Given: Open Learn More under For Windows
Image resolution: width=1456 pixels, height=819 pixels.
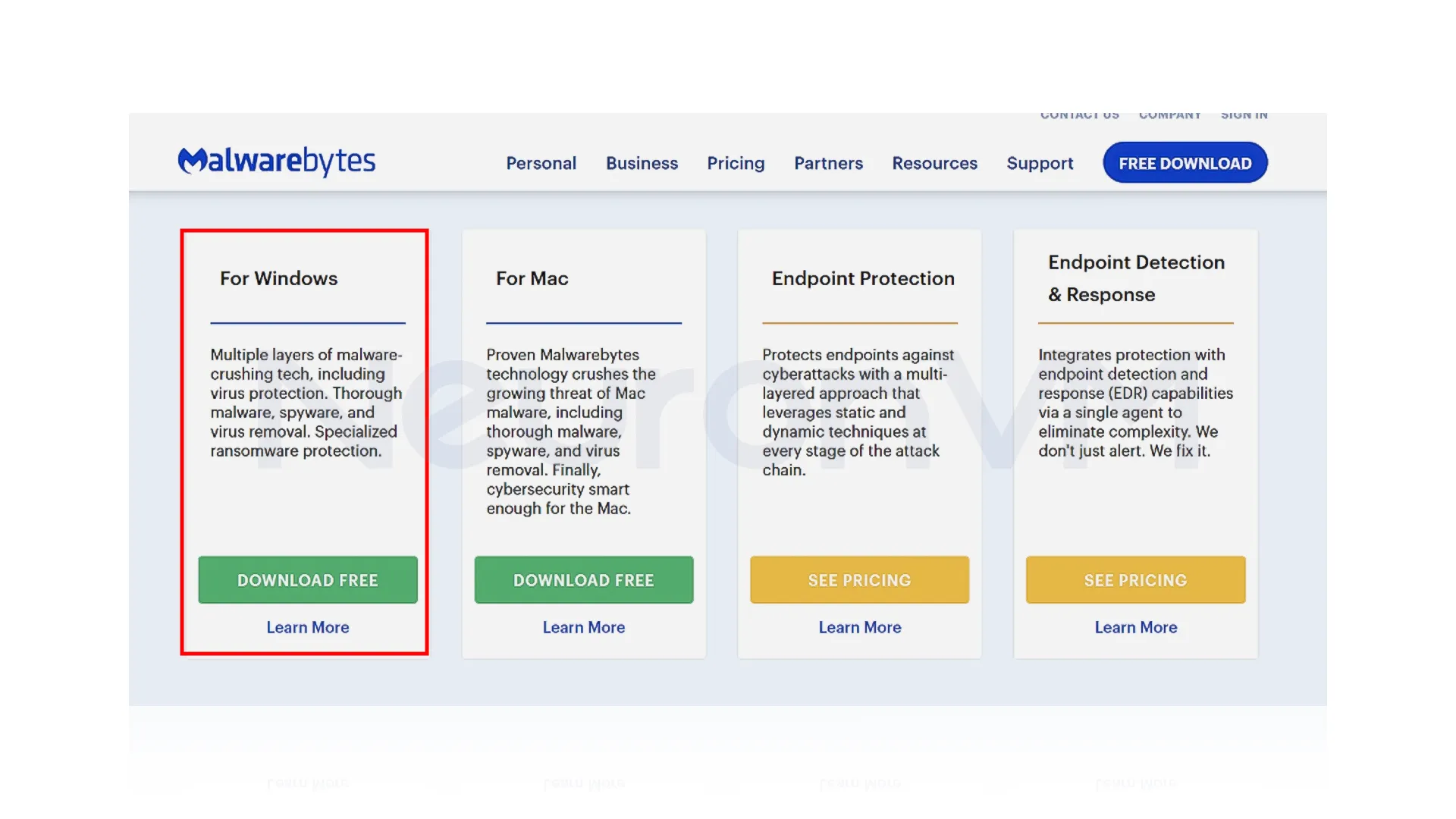Looking at the screenshot, I should 308,627.
